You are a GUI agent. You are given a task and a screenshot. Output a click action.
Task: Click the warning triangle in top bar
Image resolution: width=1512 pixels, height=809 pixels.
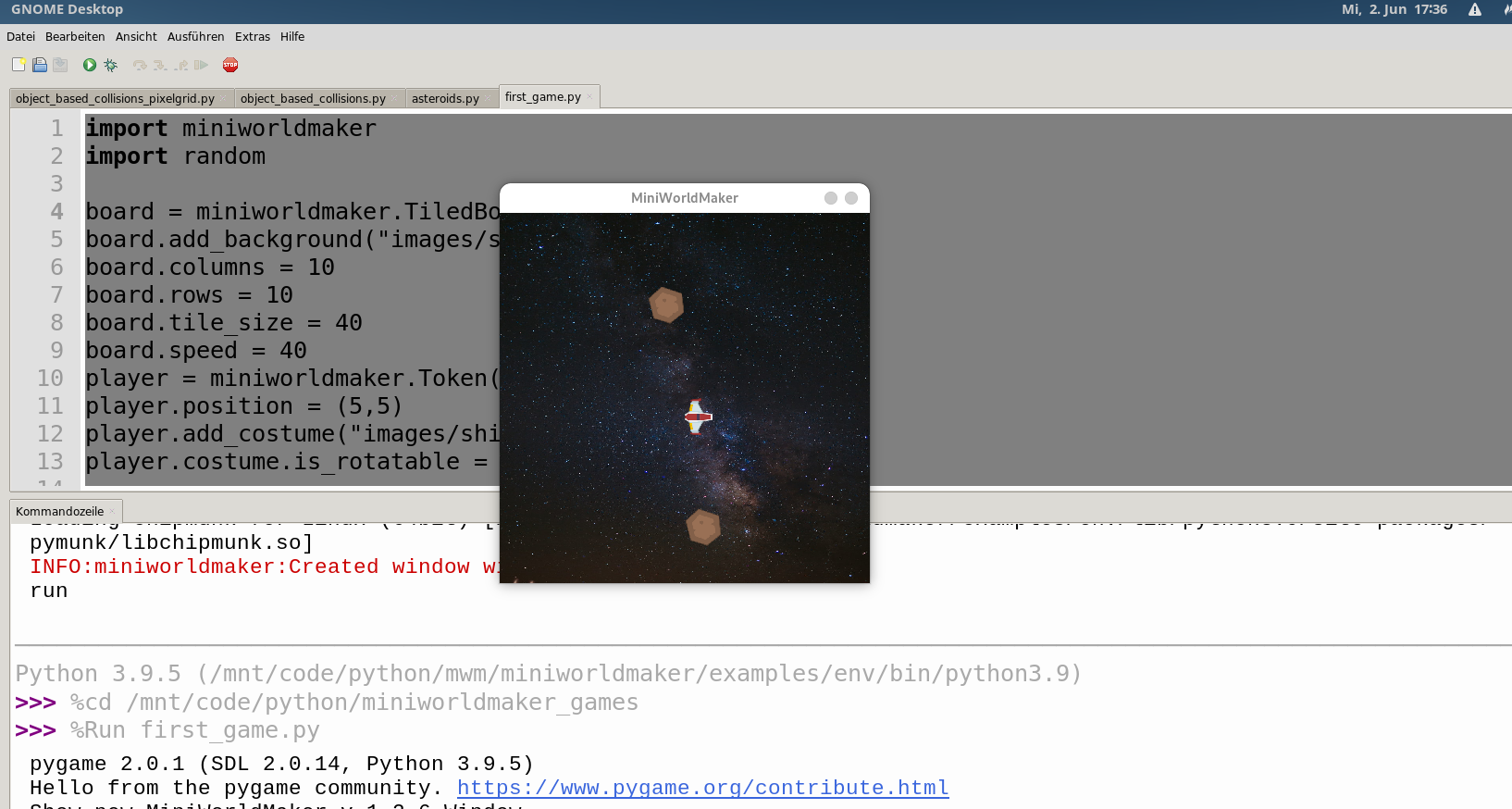coord(1475,9)
